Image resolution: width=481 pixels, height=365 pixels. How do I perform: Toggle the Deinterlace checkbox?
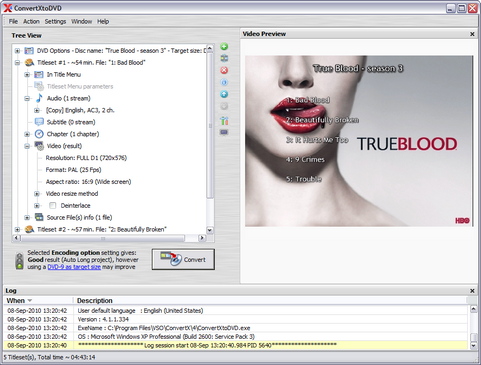[x=52, y=205]
